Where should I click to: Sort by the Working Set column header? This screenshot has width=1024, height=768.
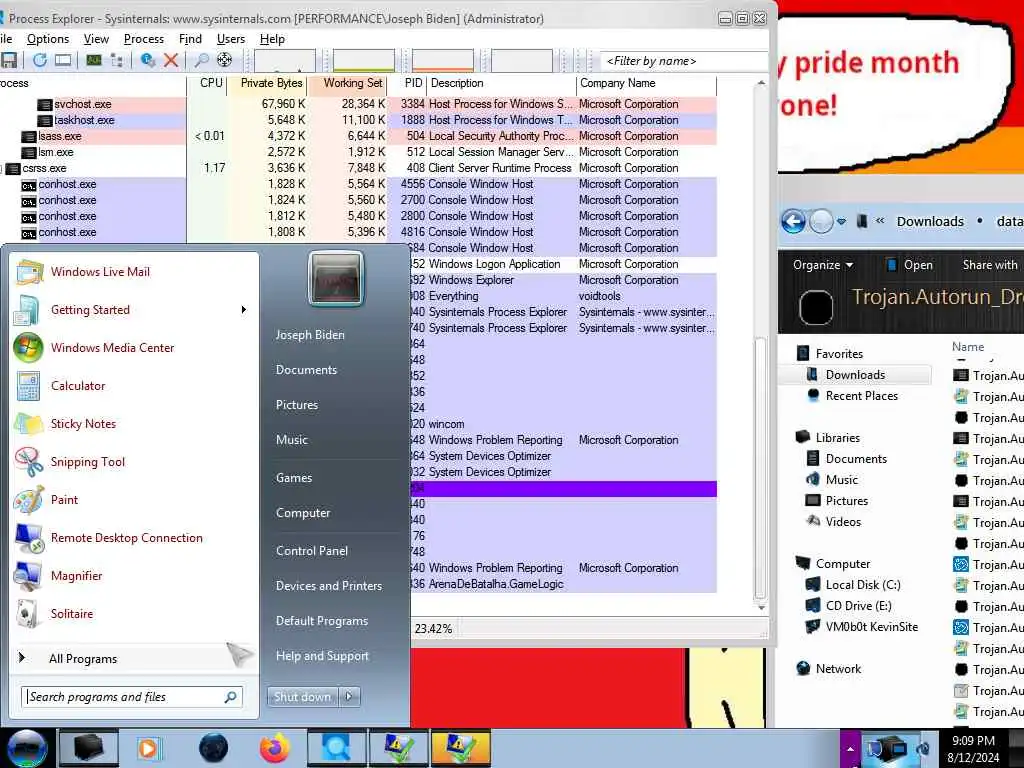pyautogui.click(x=348, y=84)
